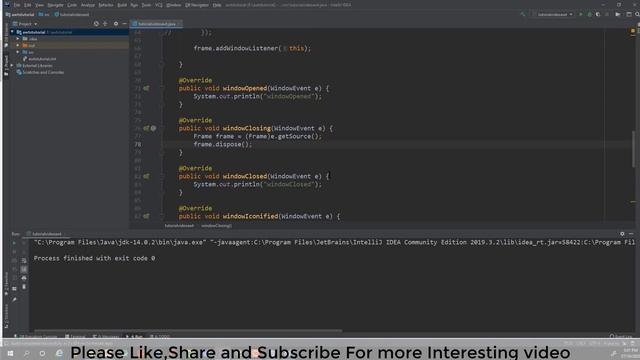This screenshot has width=640, height=360.
Task: Click the Debug bug icon
Action: point(589,14)
